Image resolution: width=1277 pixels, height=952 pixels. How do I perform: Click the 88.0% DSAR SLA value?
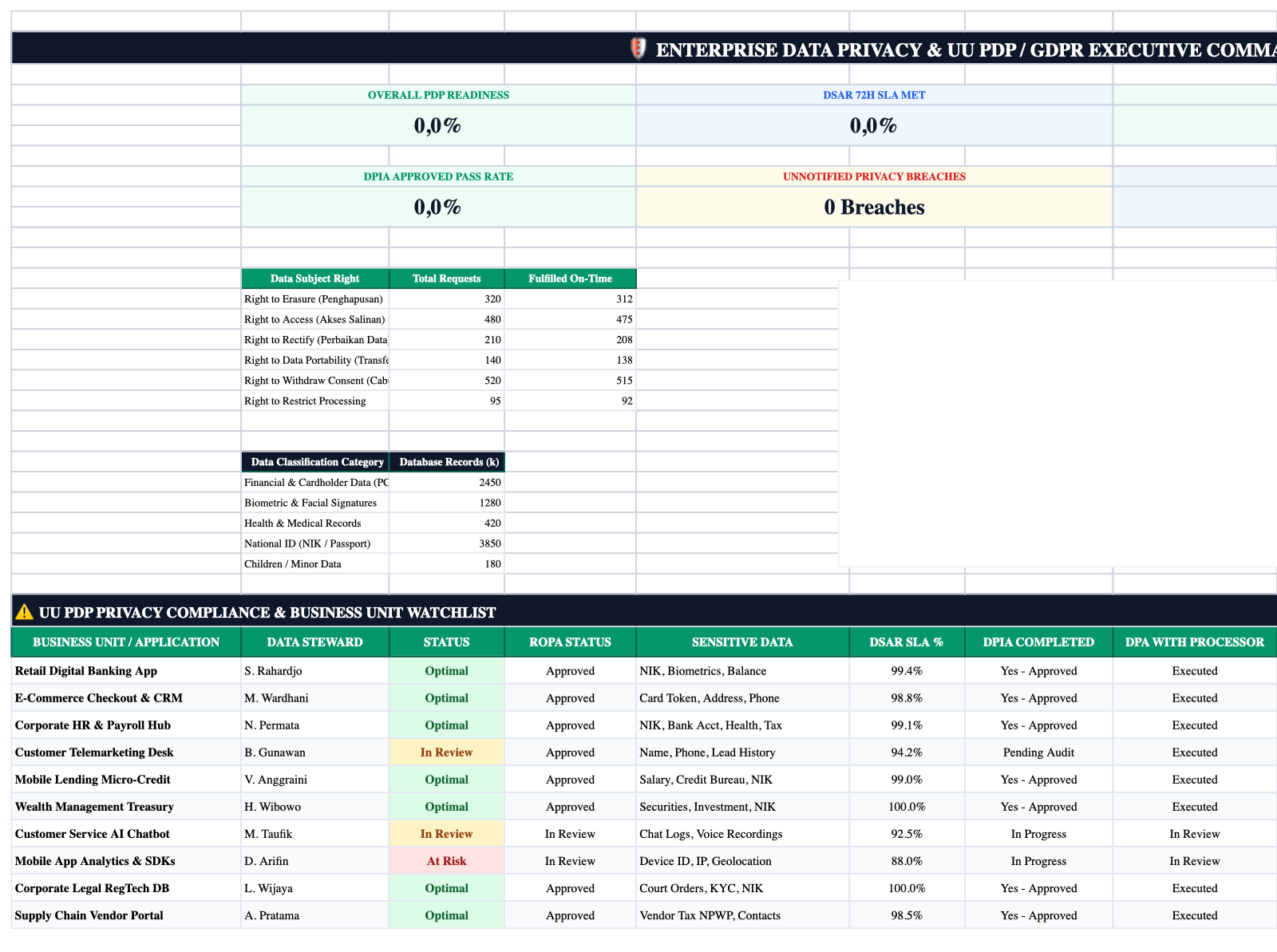pos(907,861)
